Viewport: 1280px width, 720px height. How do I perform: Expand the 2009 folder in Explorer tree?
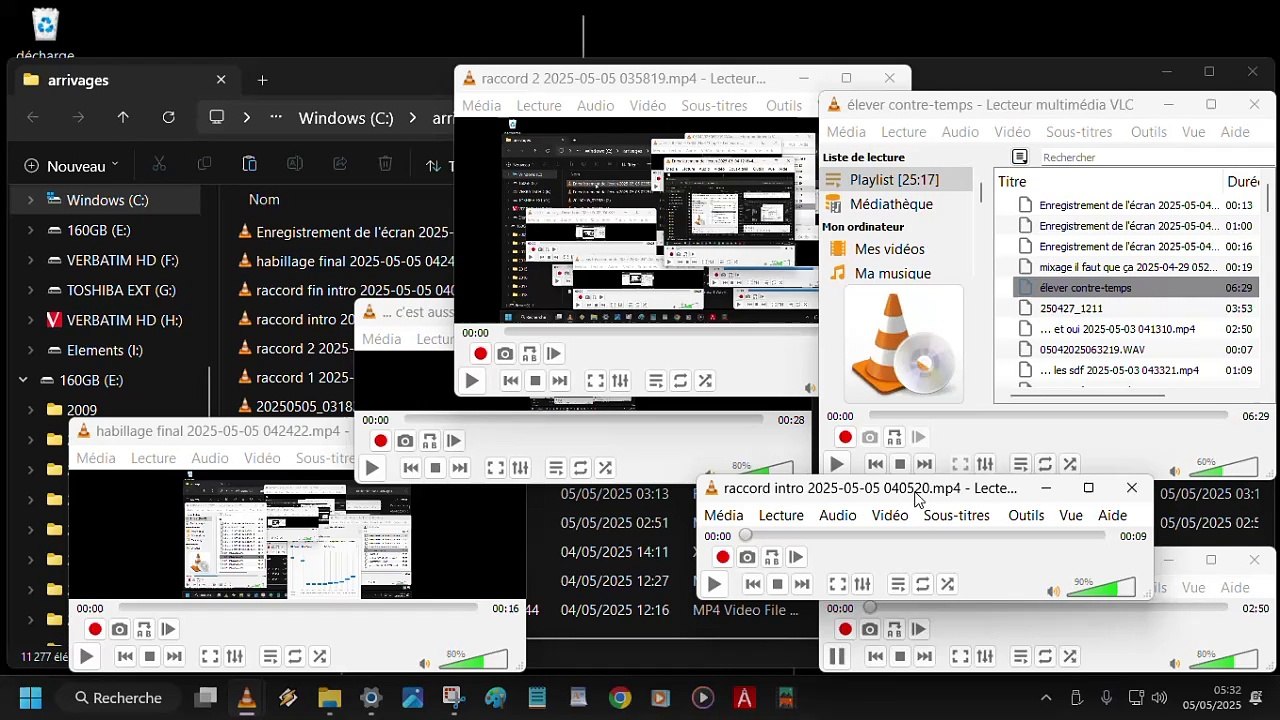[x=30, y=410]
